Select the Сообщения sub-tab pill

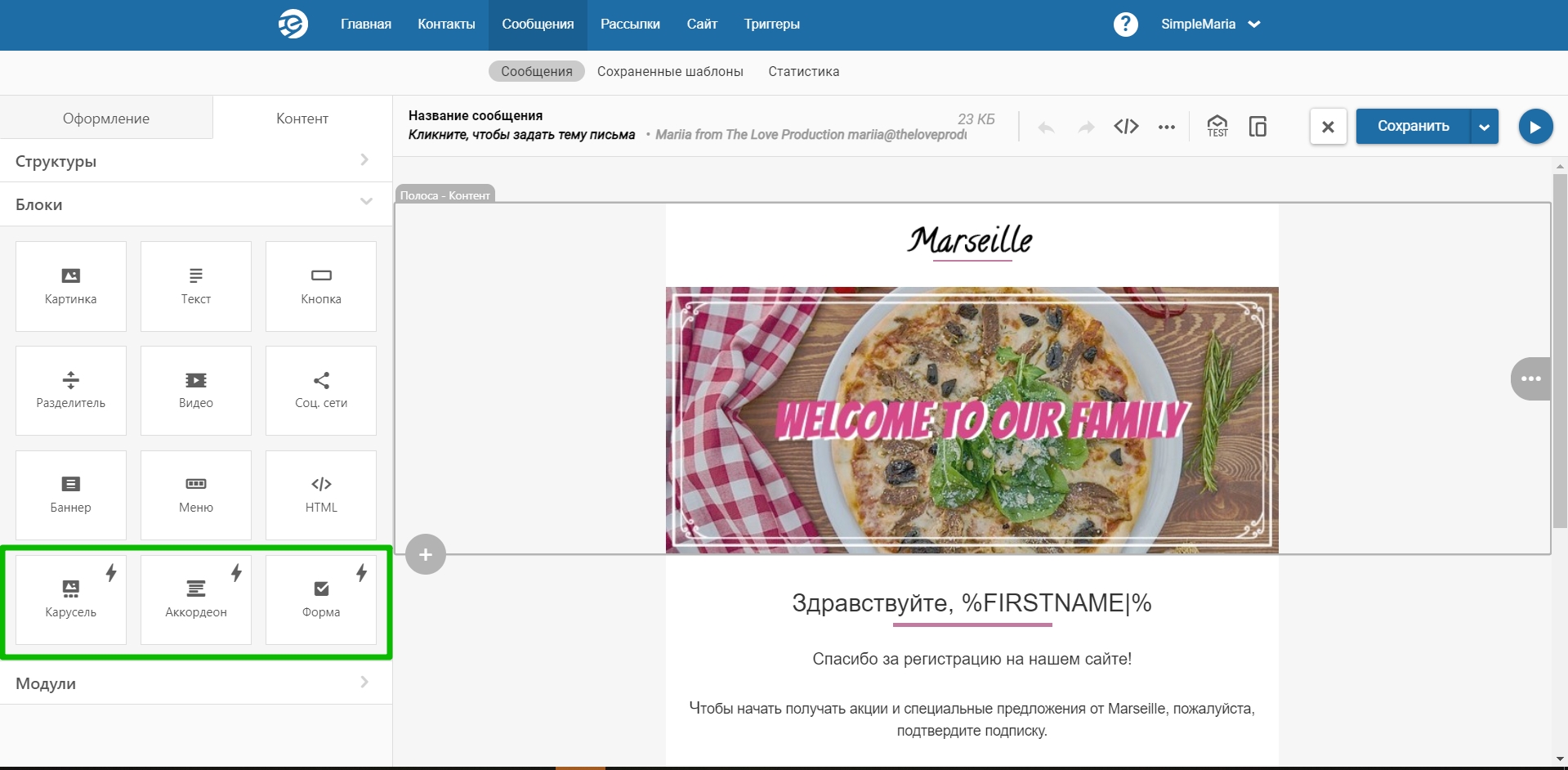coord(537,71)
